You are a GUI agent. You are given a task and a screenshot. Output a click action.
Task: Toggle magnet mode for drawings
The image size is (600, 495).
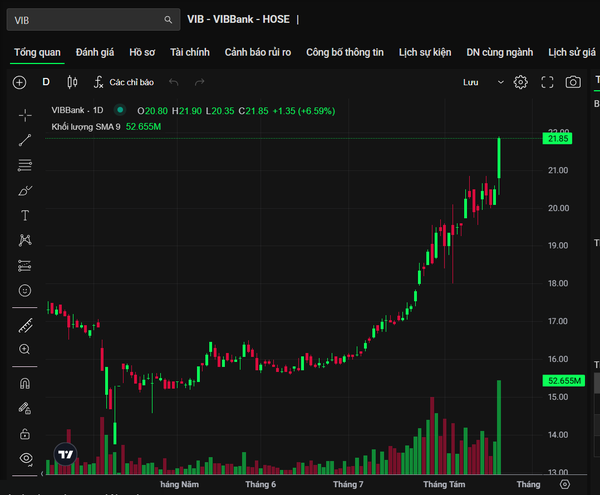pos(25,383)
